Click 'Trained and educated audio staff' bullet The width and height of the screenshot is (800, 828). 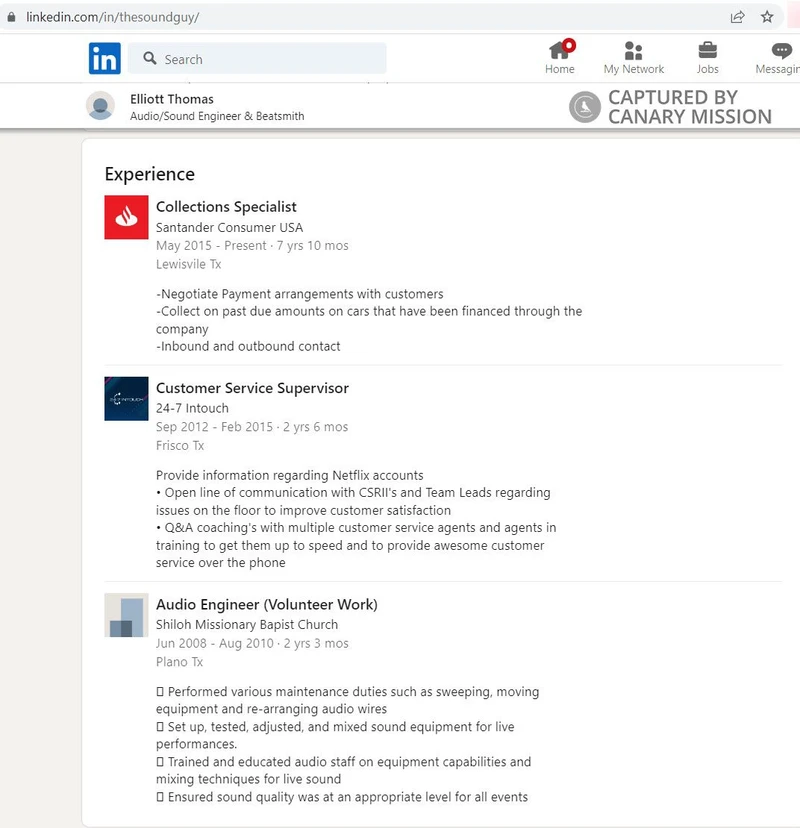pos(343,770)
